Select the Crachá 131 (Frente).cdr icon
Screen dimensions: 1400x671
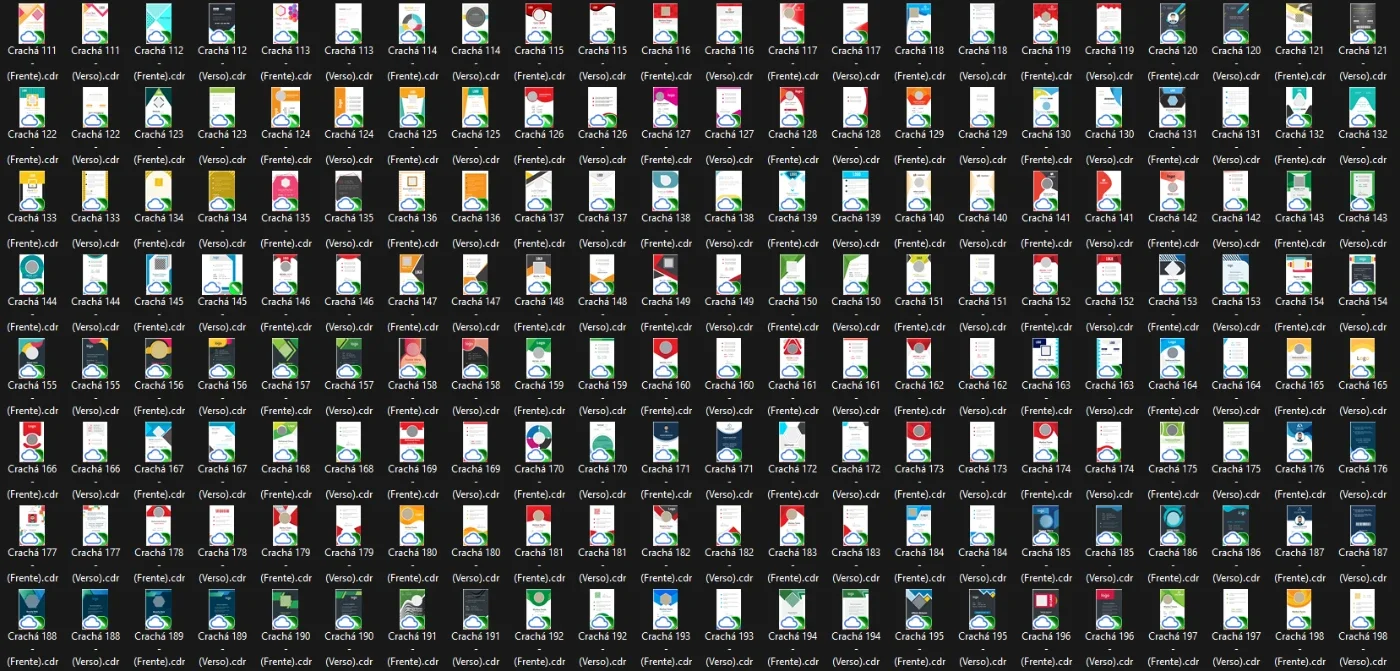[1172, 106]
